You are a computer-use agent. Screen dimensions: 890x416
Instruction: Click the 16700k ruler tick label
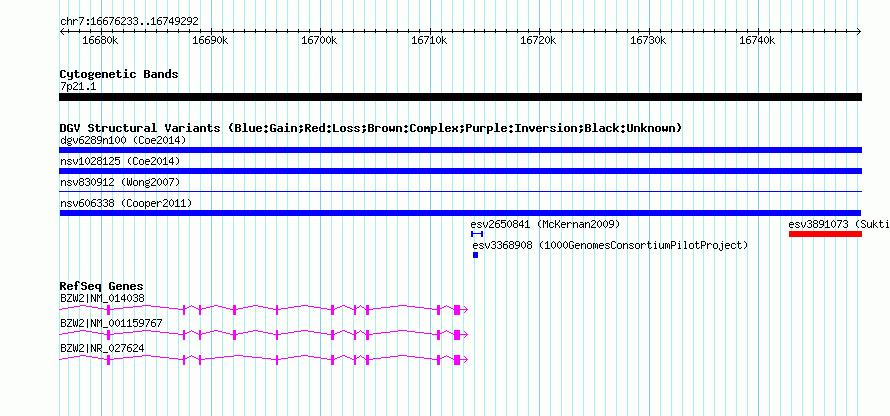tap(320, 40)
